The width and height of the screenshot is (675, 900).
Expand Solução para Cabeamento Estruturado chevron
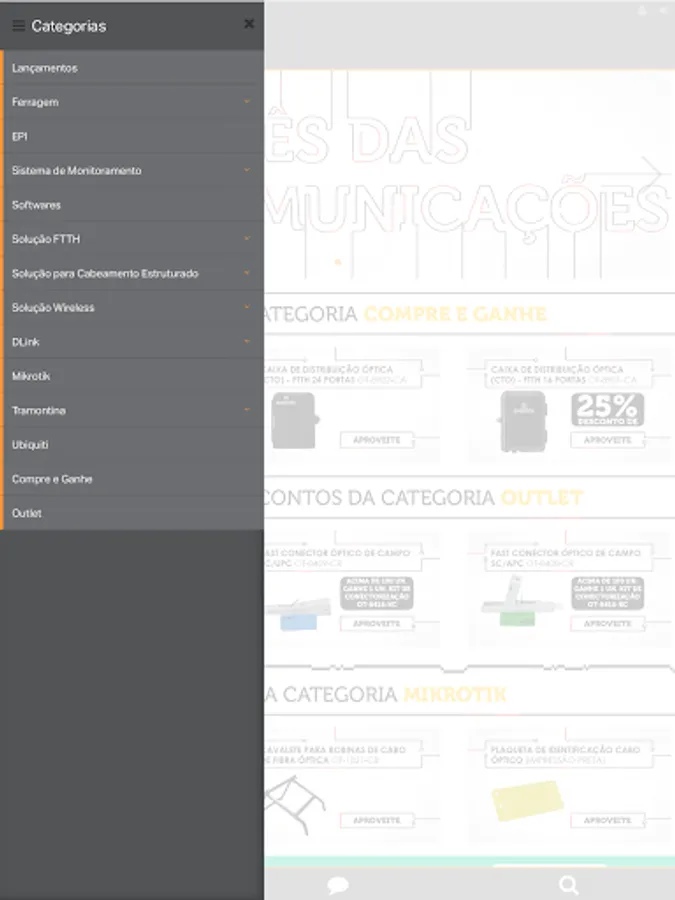click(247, 273)
